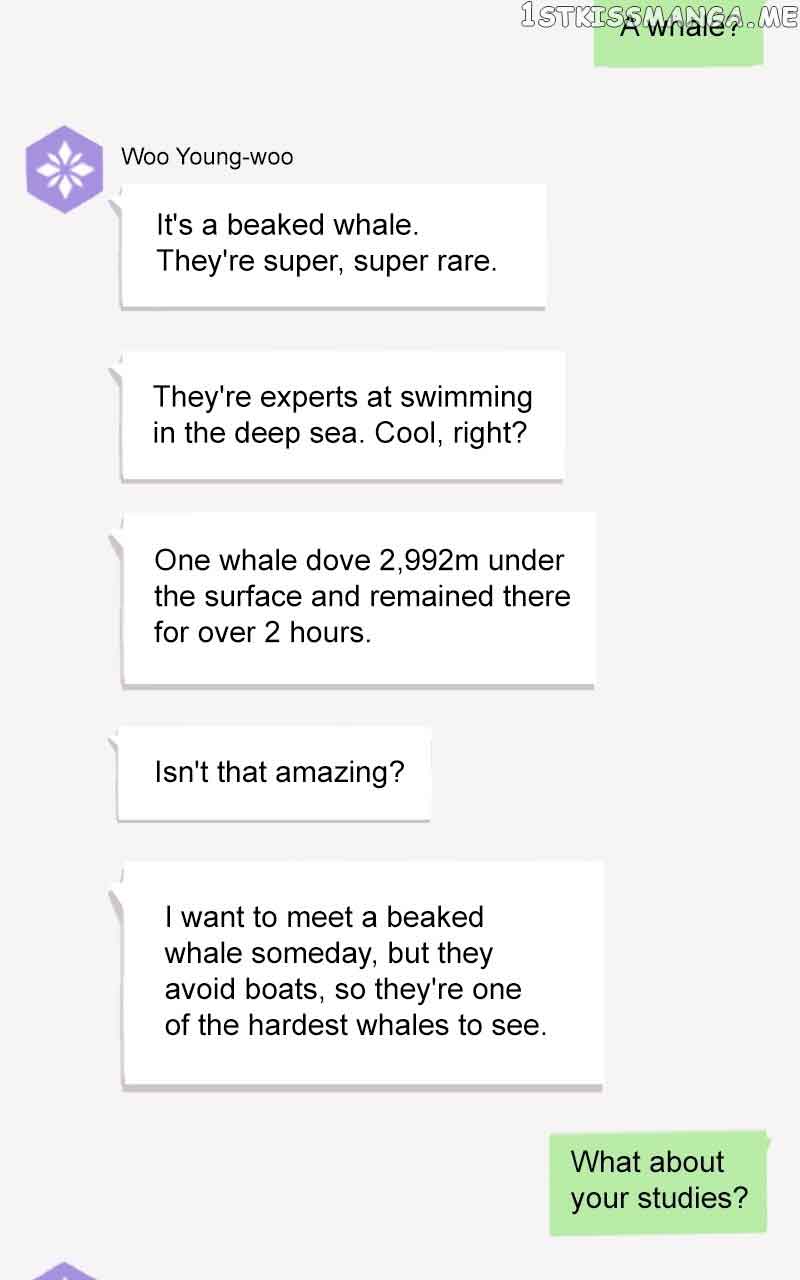Select the "of the hardest whales to see." line
This screenshot has width=800, height=1280.
(356, 1025)
